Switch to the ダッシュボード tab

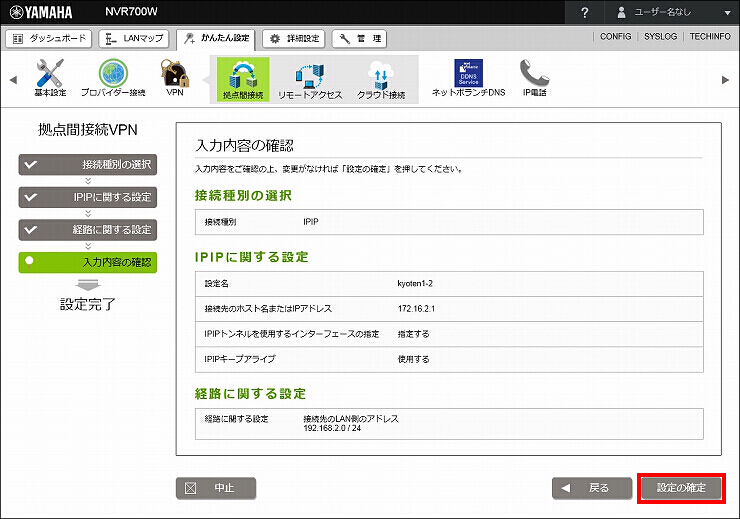click(49, 39)
